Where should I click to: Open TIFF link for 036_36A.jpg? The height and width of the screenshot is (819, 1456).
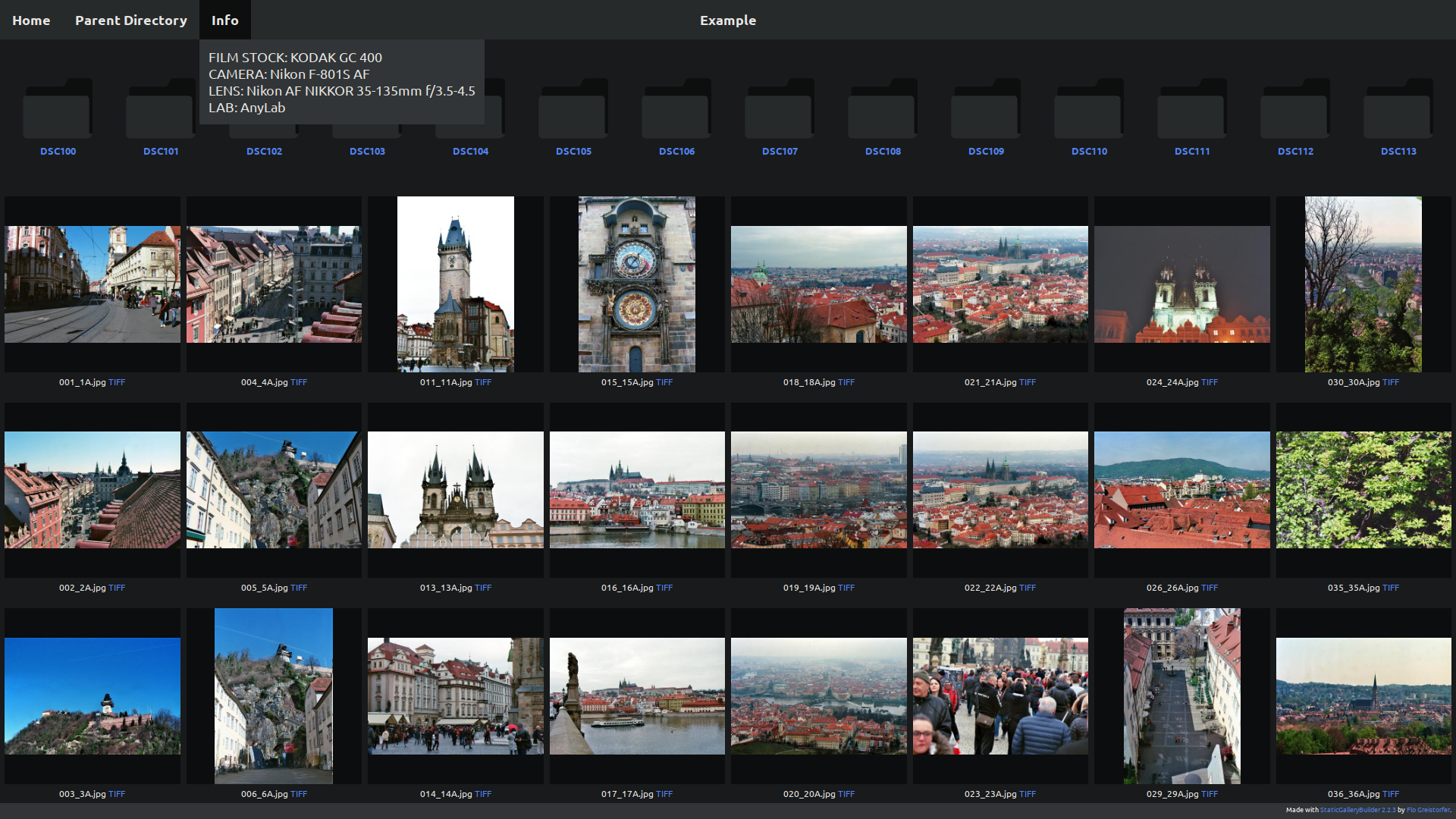click(1391, 794)
